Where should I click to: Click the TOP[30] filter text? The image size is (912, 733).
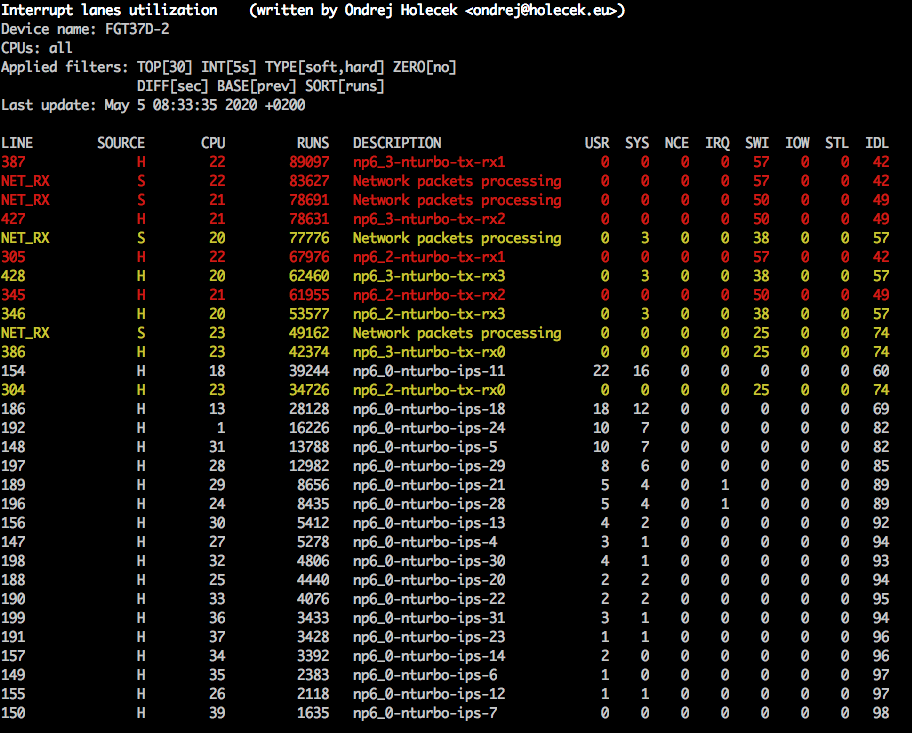click(x=164, y=67)
